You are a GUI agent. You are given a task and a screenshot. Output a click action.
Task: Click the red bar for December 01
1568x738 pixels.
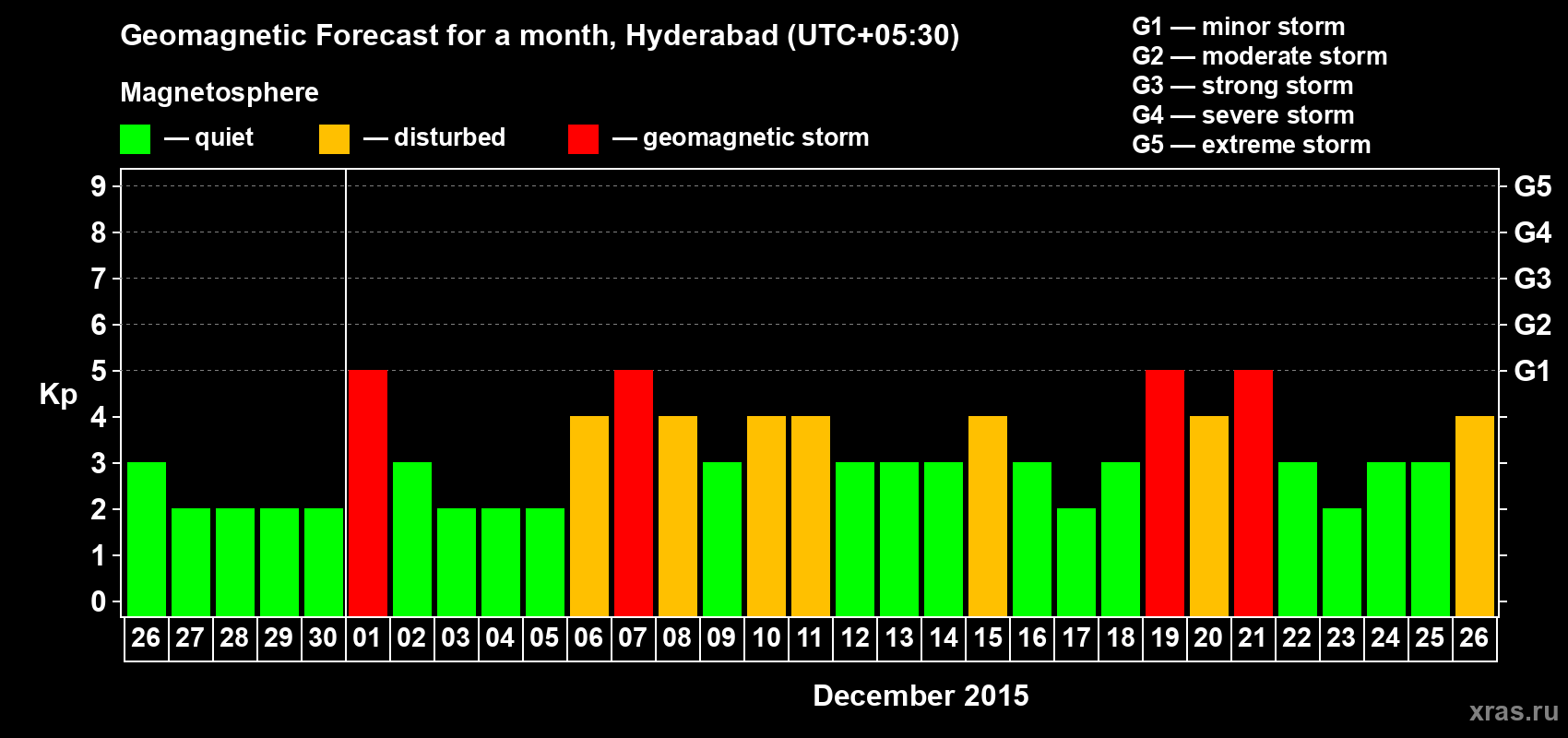[368, 494]
